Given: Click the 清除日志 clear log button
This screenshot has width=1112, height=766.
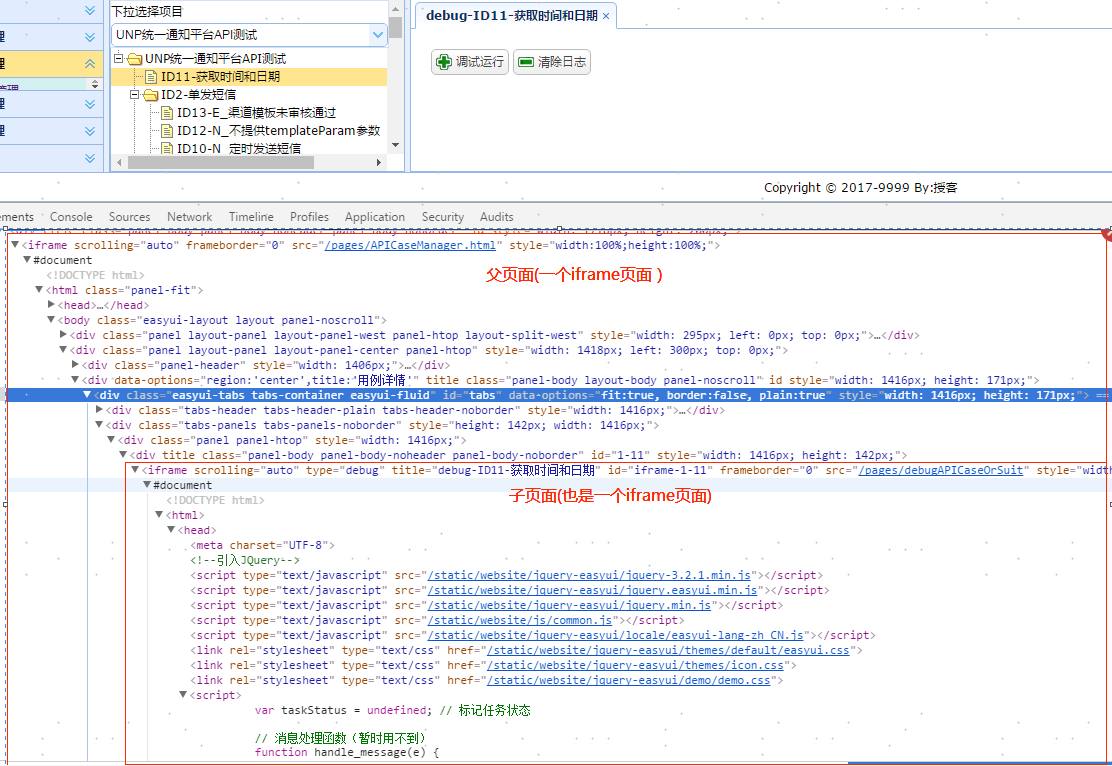Looking at the screenshot, I should (551, 62).
